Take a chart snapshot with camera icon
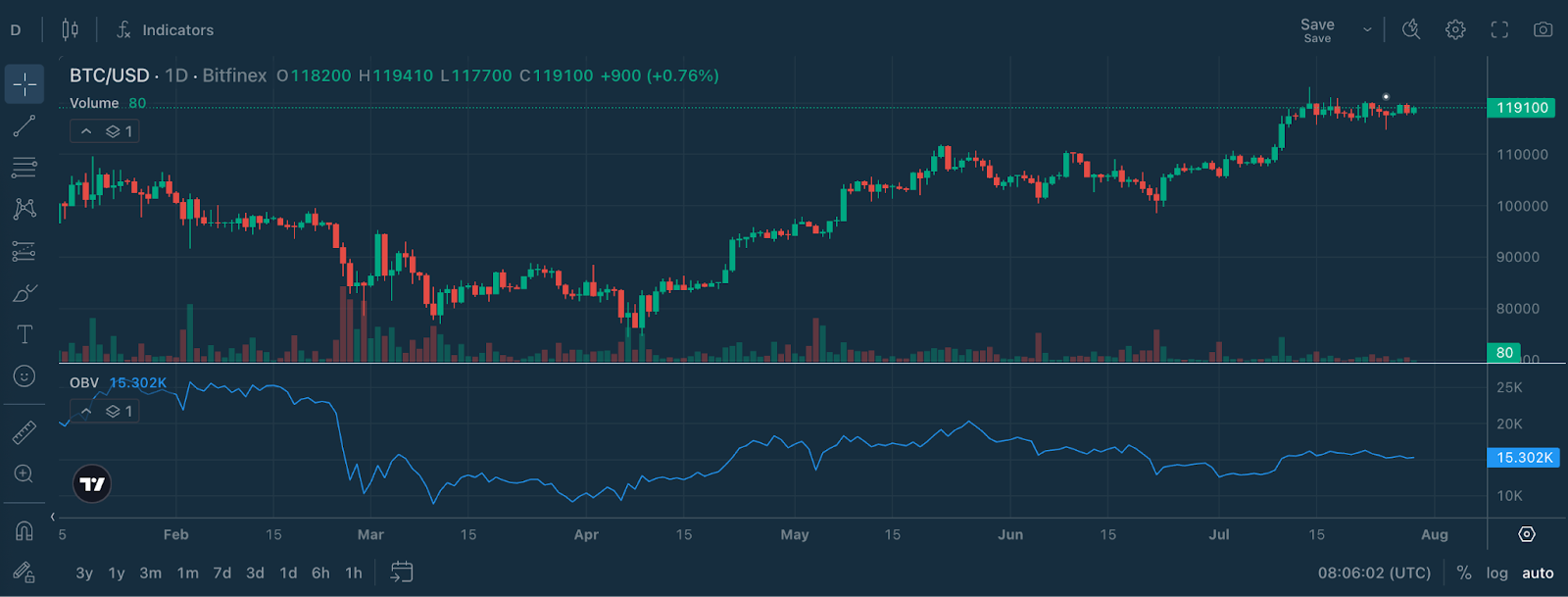 tap(1543, 29)
